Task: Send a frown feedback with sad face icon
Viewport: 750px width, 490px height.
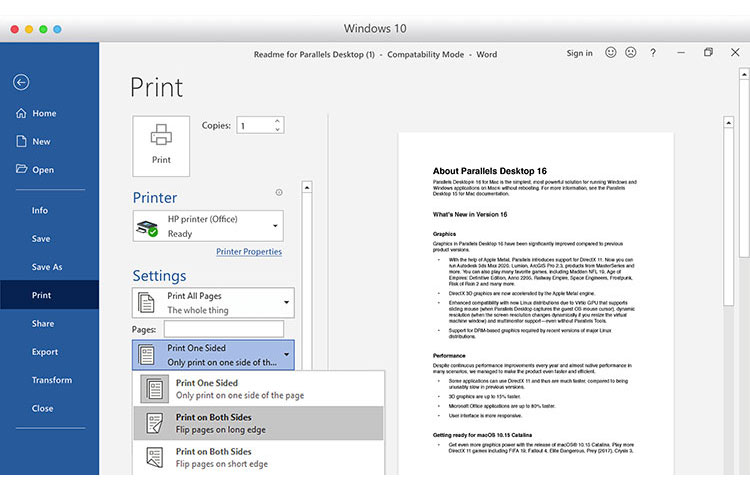Action: pyautogui.click(x=630, y=53)
